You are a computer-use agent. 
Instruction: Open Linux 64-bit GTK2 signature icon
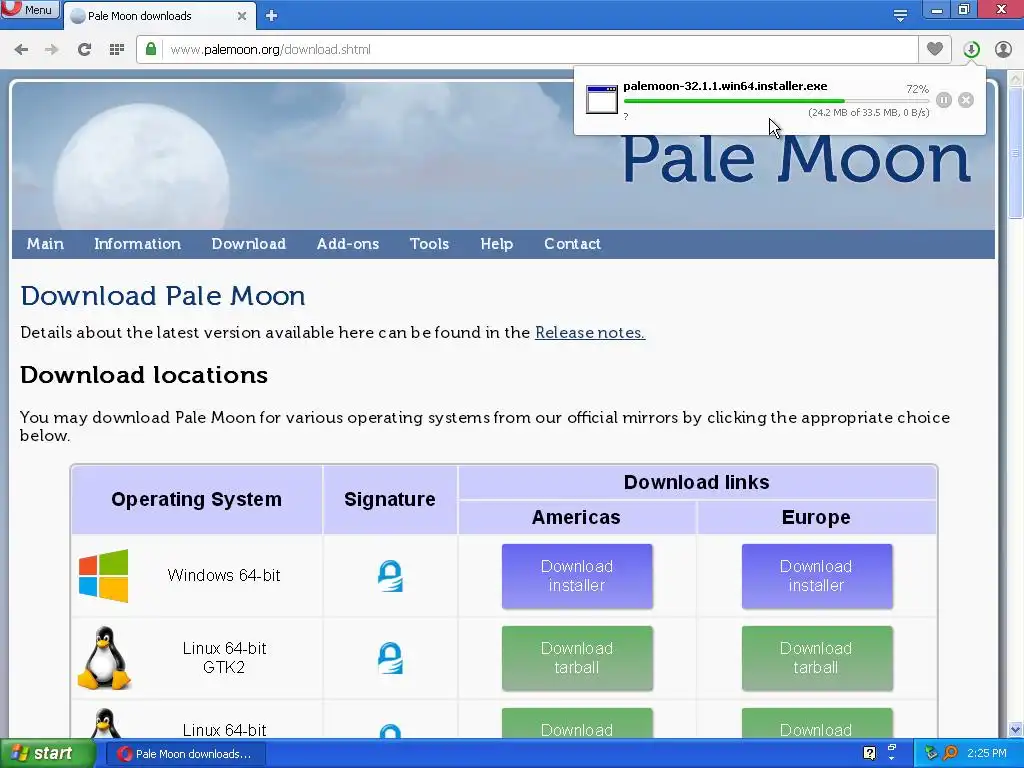(391, 658)
